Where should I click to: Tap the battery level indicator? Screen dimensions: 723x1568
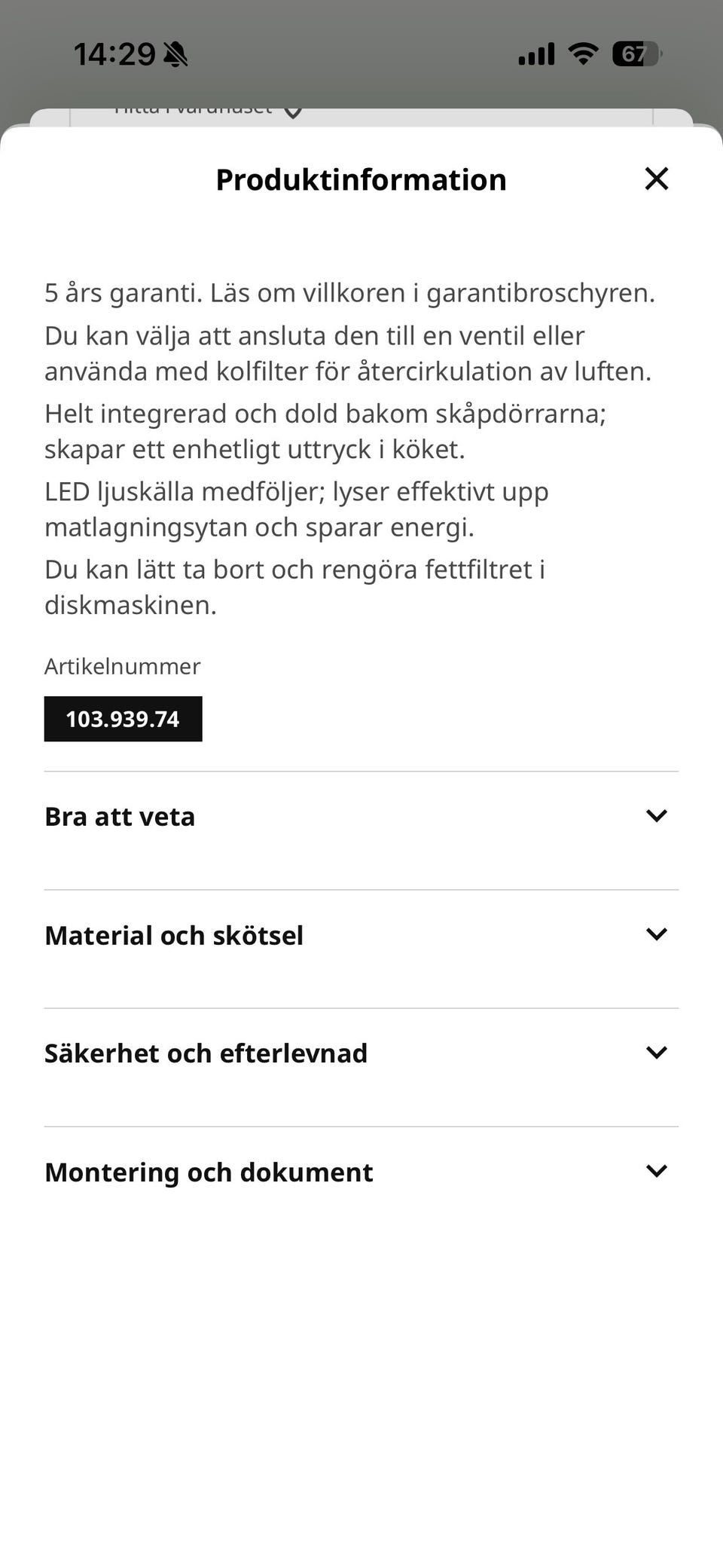(635, 53)
